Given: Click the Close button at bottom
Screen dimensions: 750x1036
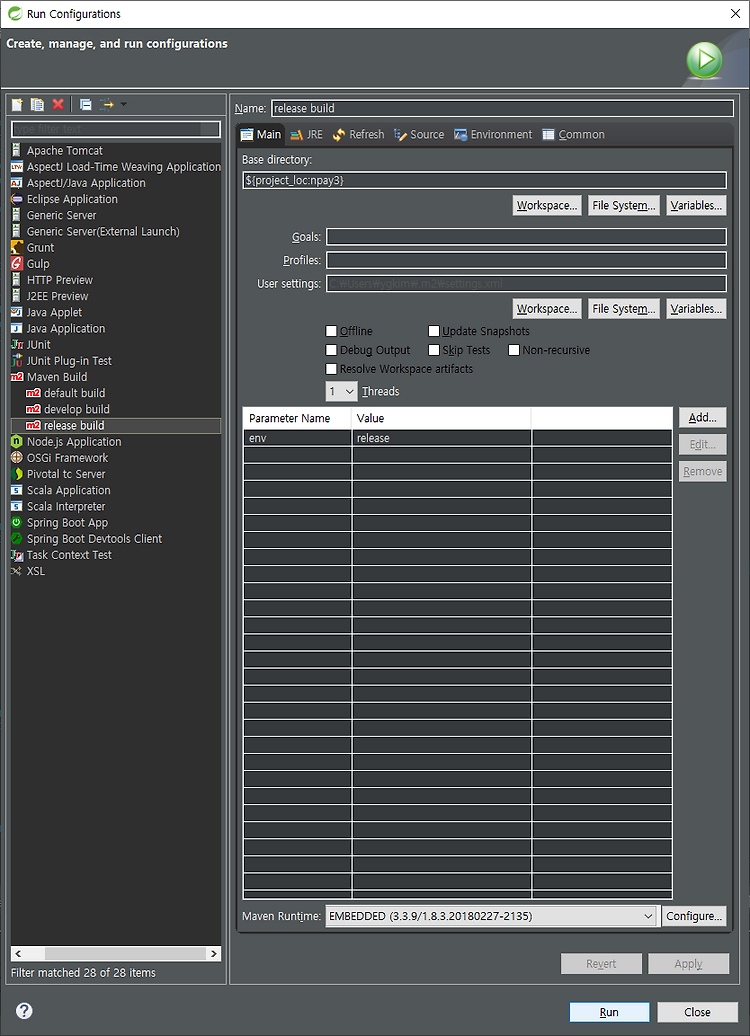Looking at the screenshot, I should (698, 1012).
